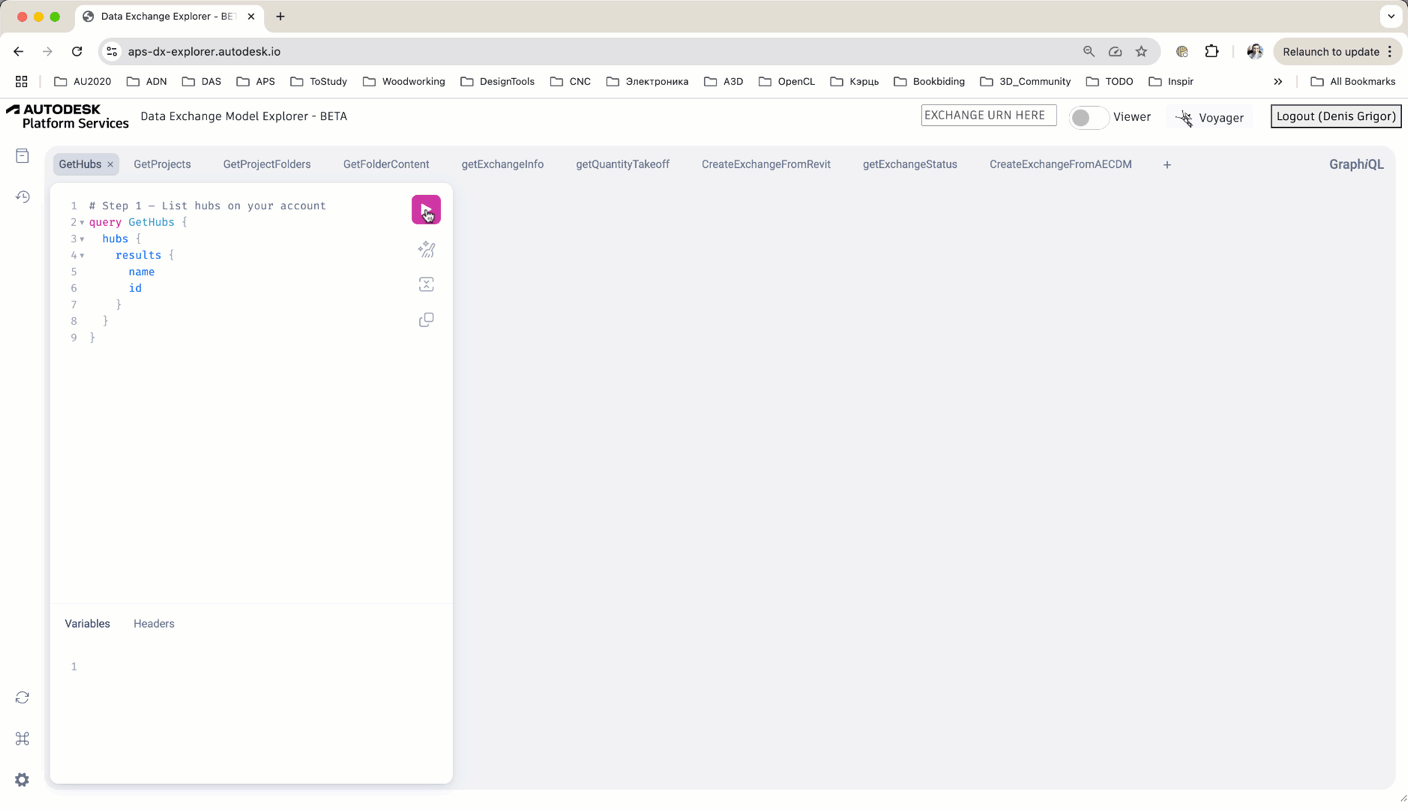Run the GetHubs query with the play button
The width and height of the screenshot is (1408, 810).
coord(426,209)
